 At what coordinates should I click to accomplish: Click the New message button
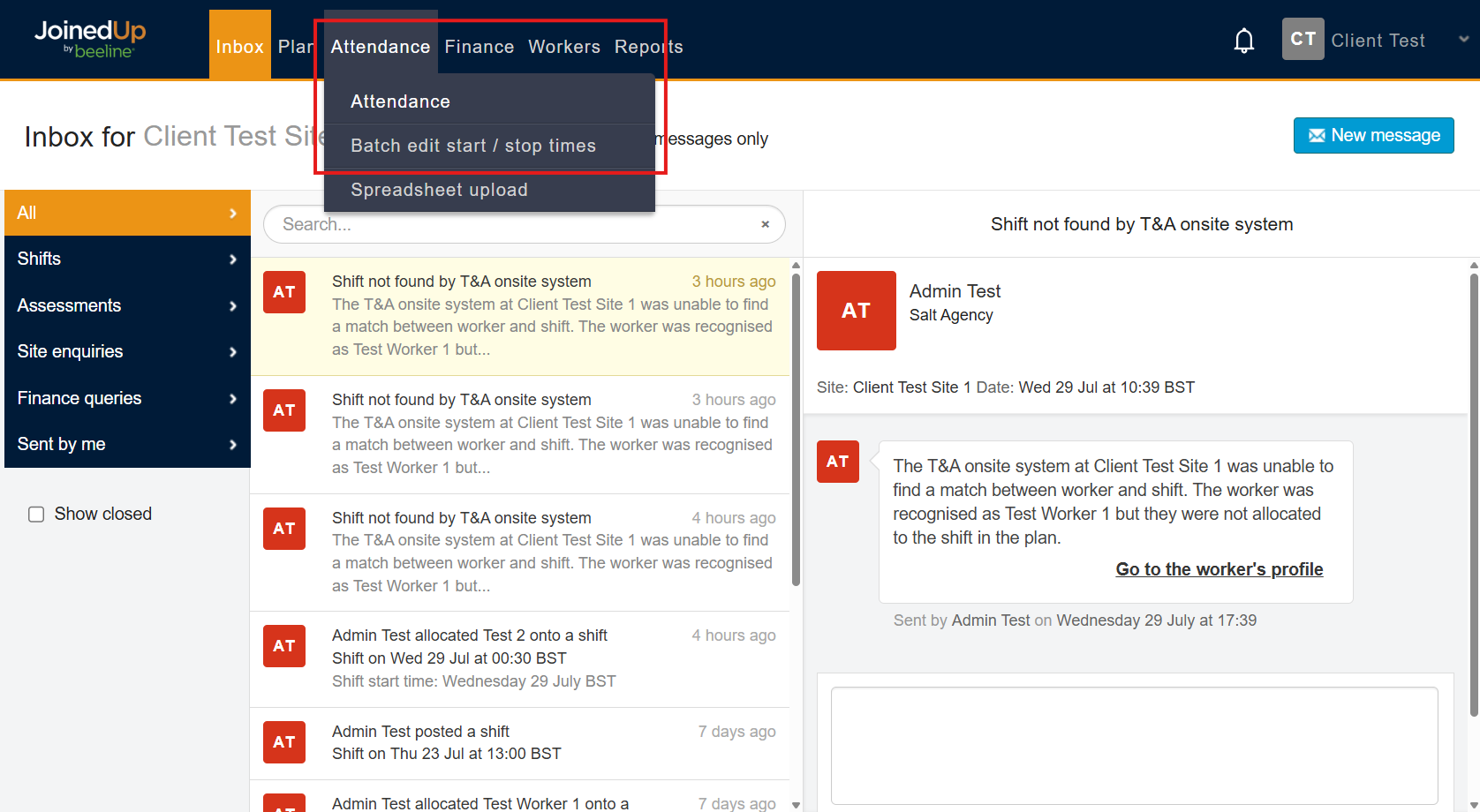coord(1373,135)
